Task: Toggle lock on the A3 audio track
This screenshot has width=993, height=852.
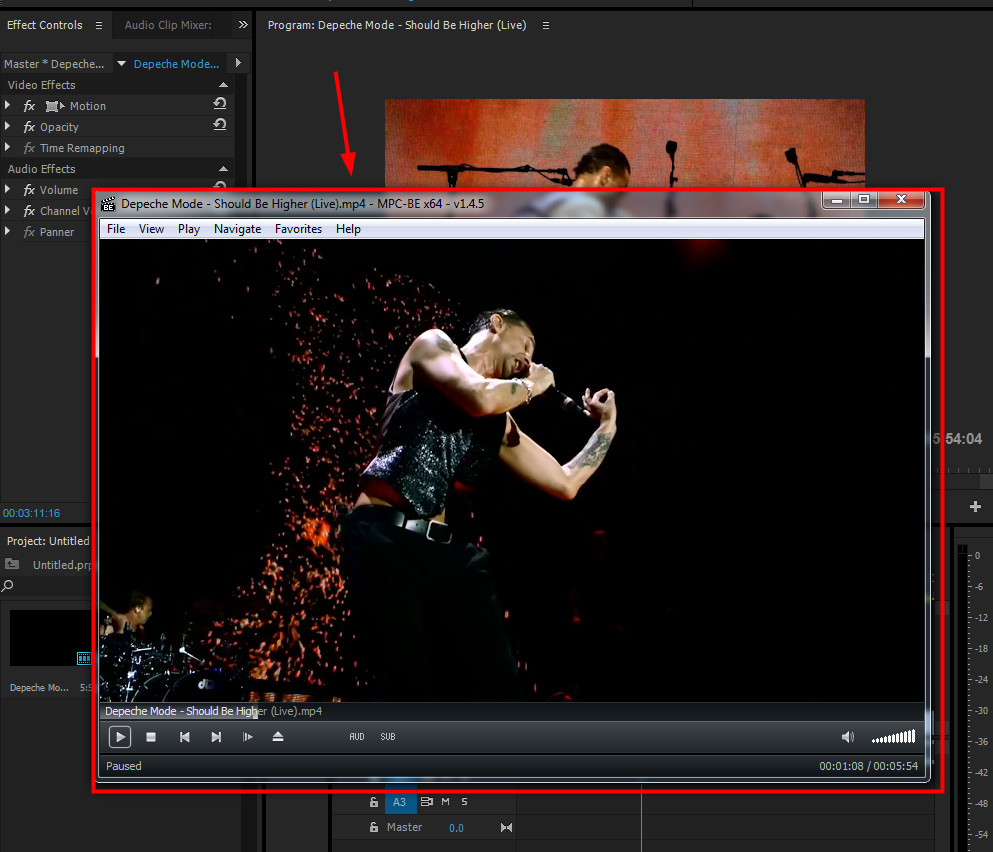Action: tap(374, 802)
